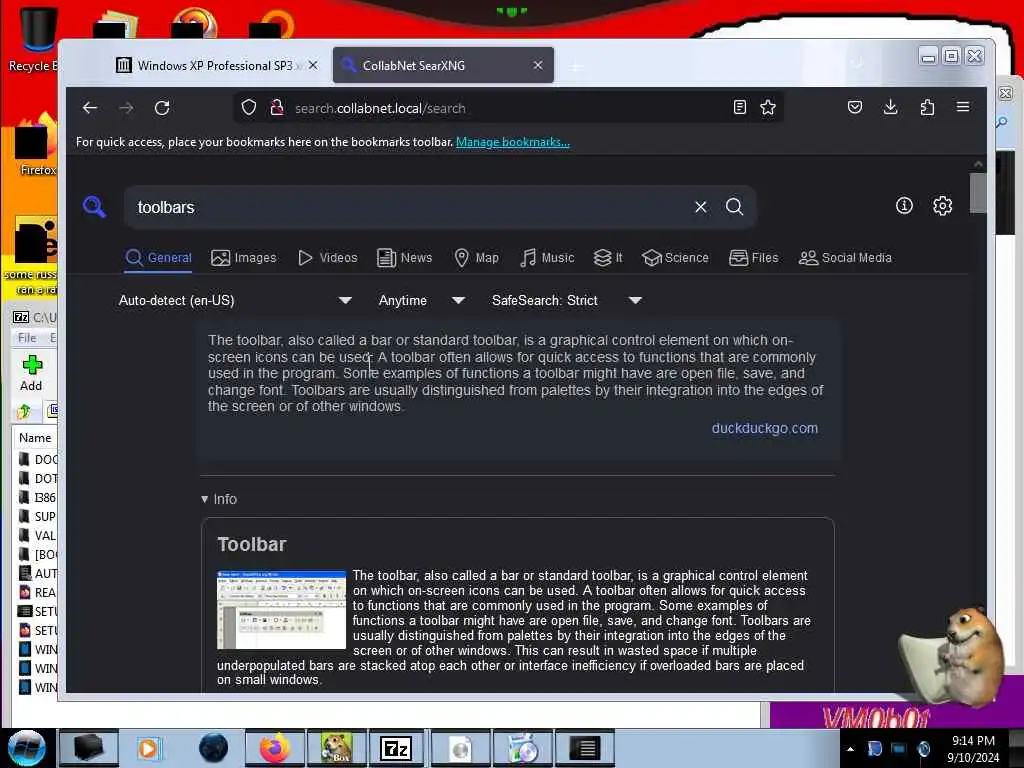Screen dimensions: 1024x768
Task: Click Add in the 7-Zip window
Action: (x=31, y=373)
